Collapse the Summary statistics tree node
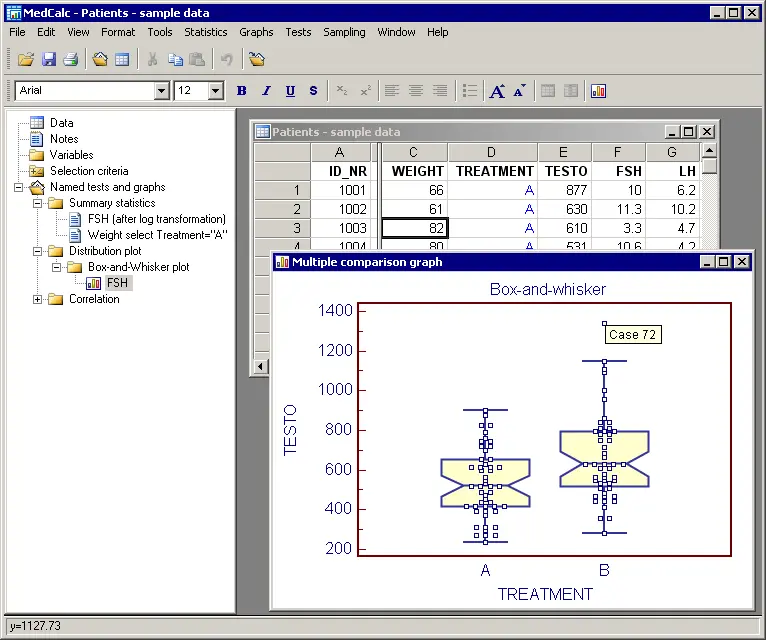 (x=38, y=203)
